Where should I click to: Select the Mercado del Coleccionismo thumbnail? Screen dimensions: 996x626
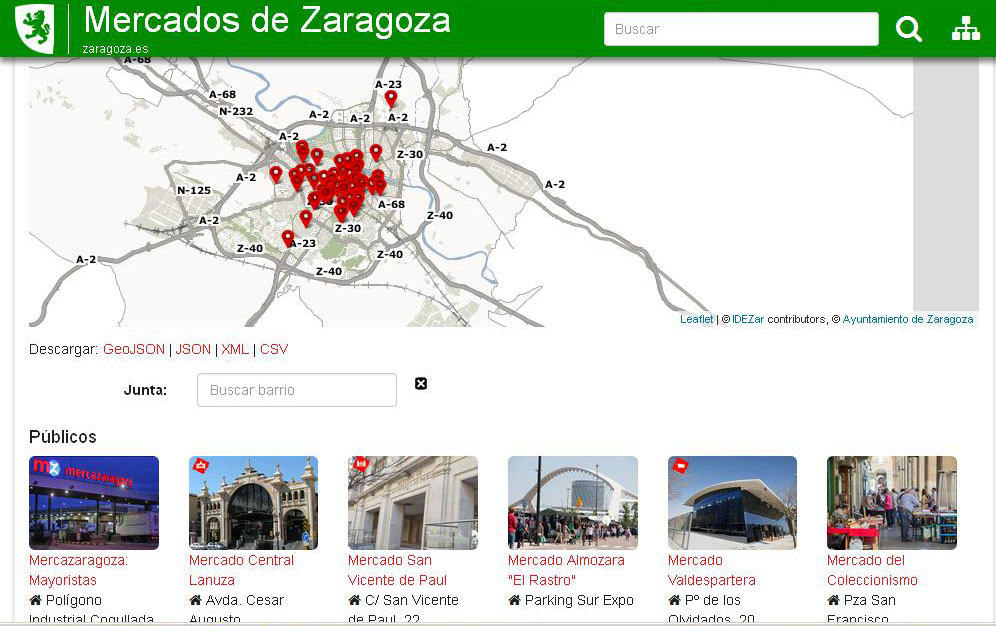tap(891, 502)
